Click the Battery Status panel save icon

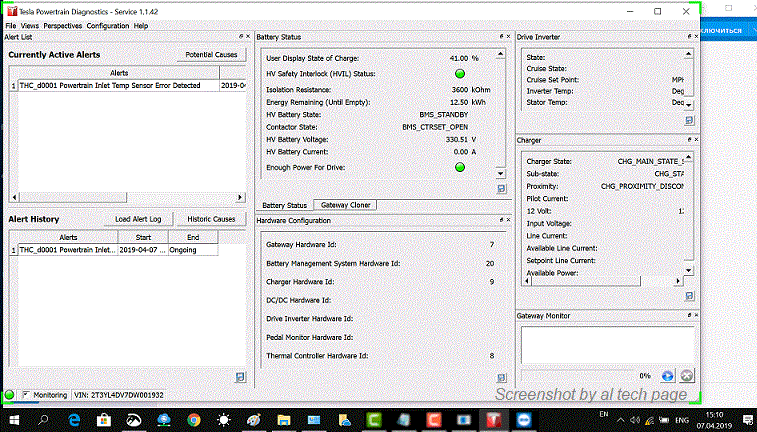(501, 188)
